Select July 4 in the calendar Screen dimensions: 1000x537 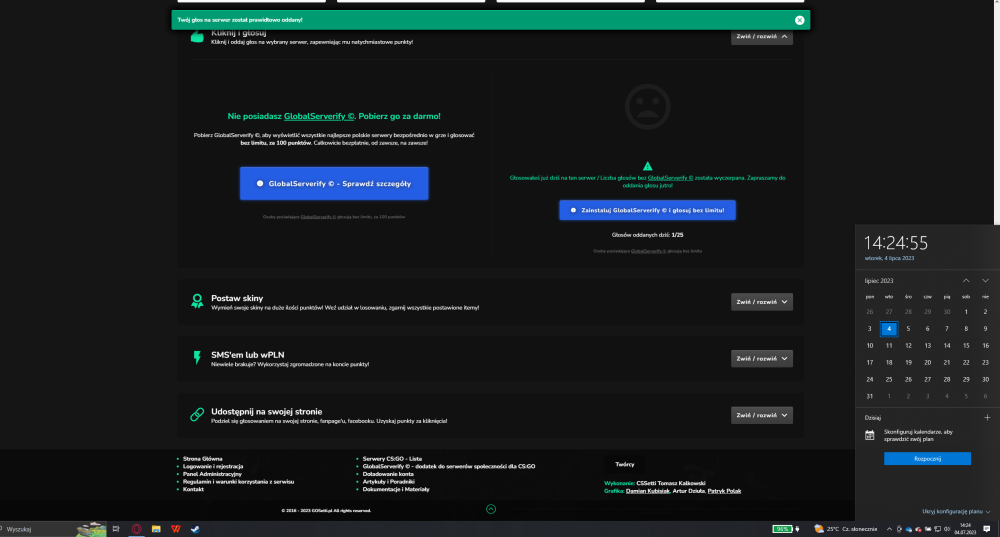click(889, 328)
